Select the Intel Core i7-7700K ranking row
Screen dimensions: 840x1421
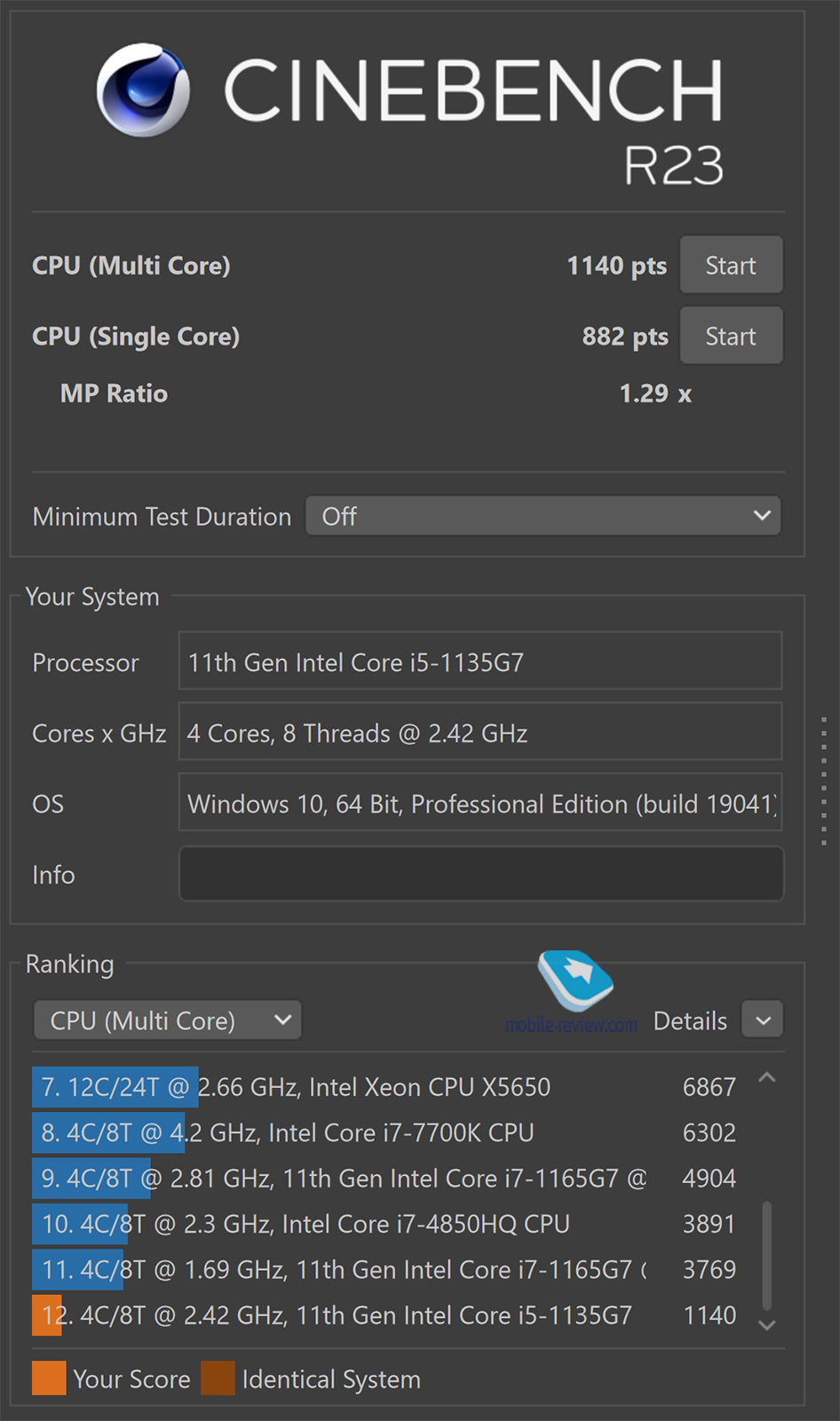(386, 1132)
